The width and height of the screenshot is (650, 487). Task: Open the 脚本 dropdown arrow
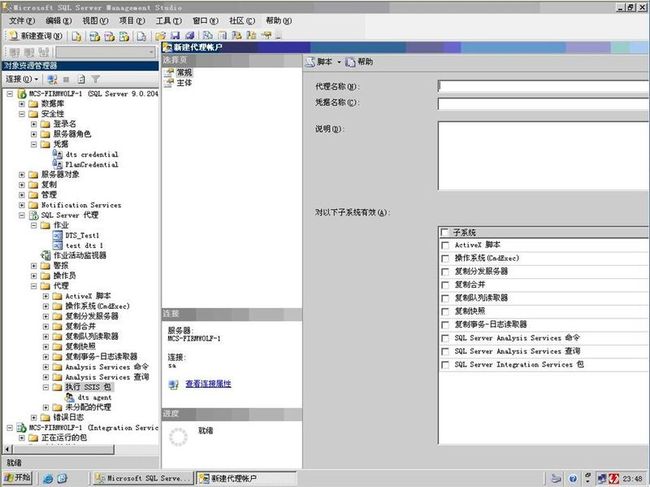(339, 62)
